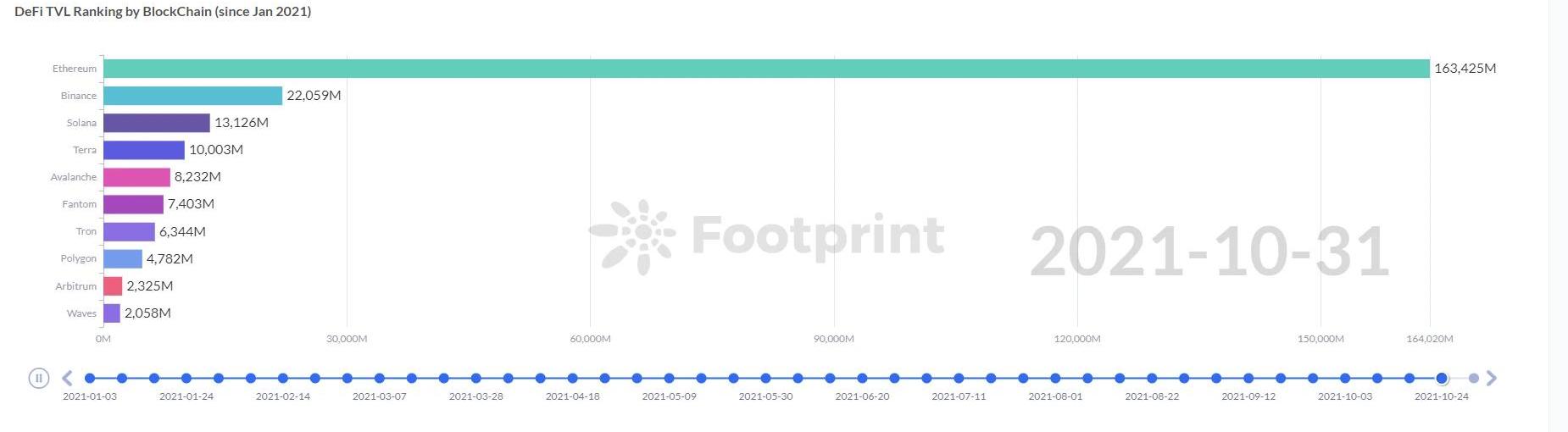This screenshot has height=432, width=1568.
Task: Select the Binance bar
Action: (x=192, y=96)
